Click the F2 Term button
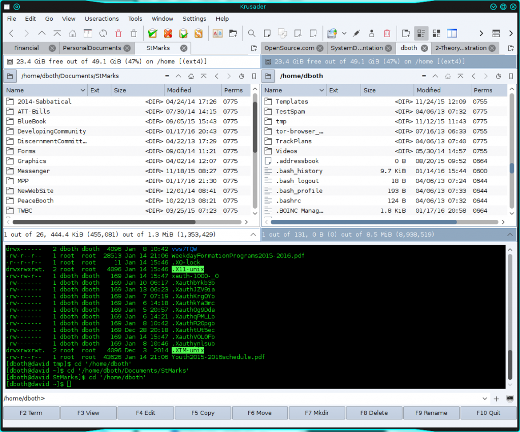The height and width of the screenshot is (432, 520). coord(31,413)
